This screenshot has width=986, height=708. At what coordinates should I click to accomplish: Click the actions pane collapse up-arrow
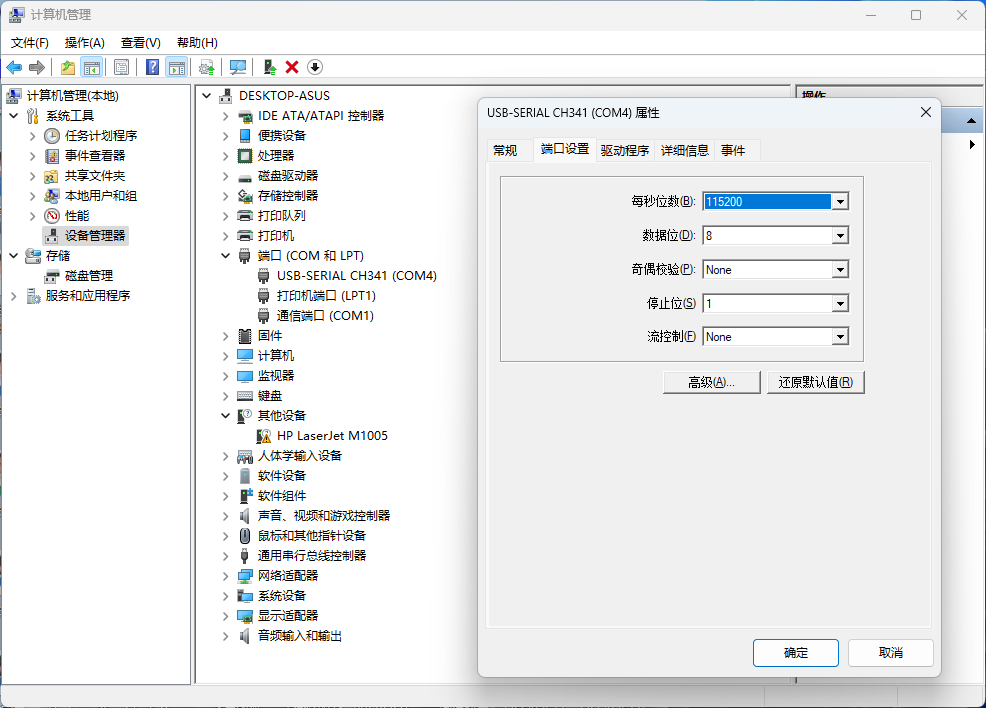coord(972,121)
